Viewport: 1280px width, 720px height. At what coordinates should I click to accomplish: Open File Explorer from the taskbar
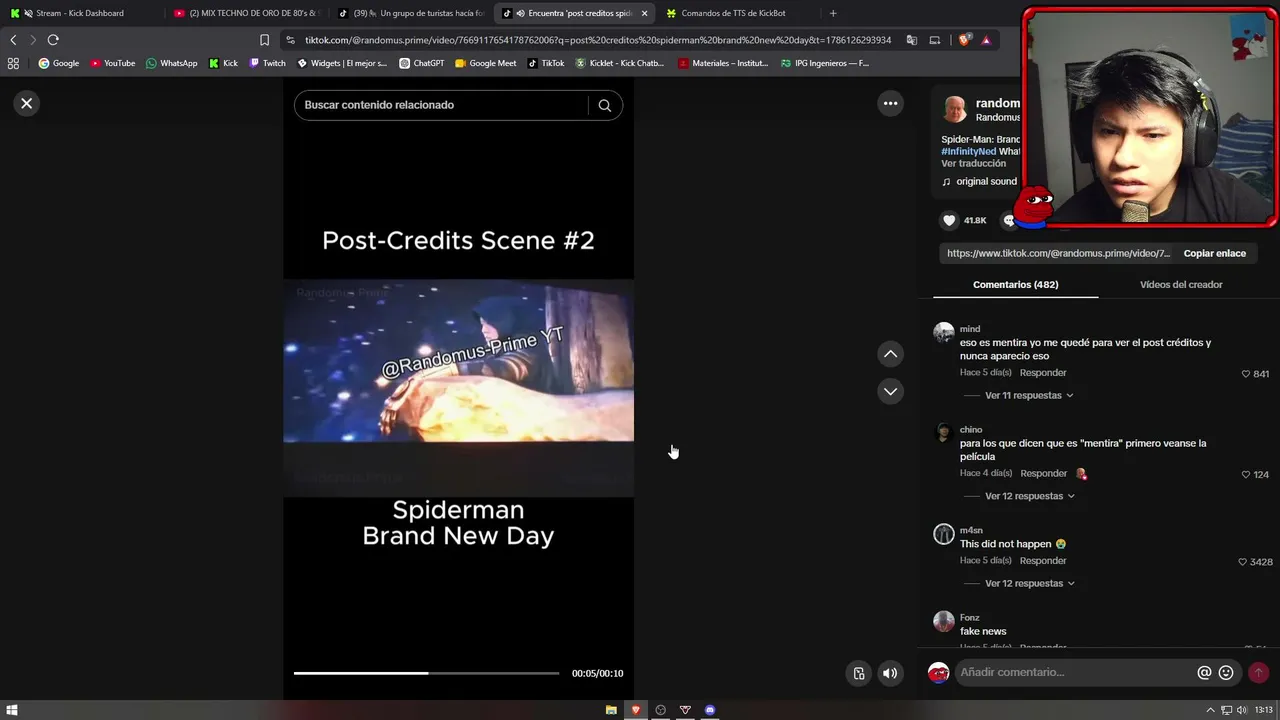point(611,710)
